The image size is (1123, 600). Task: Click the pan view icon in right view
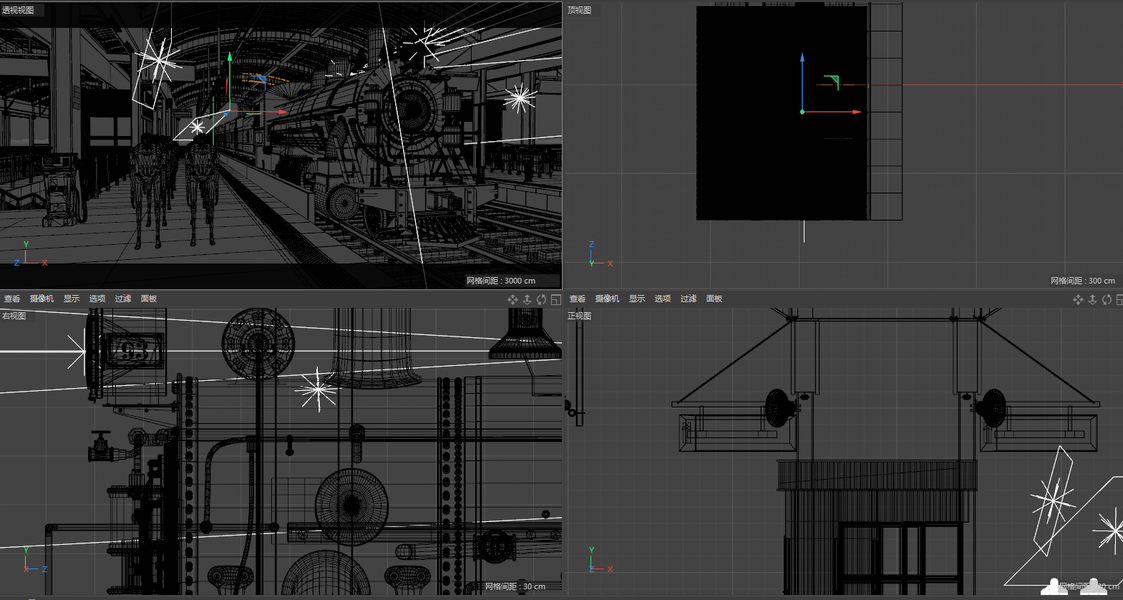pyautogui.click(x=513, y=299)
